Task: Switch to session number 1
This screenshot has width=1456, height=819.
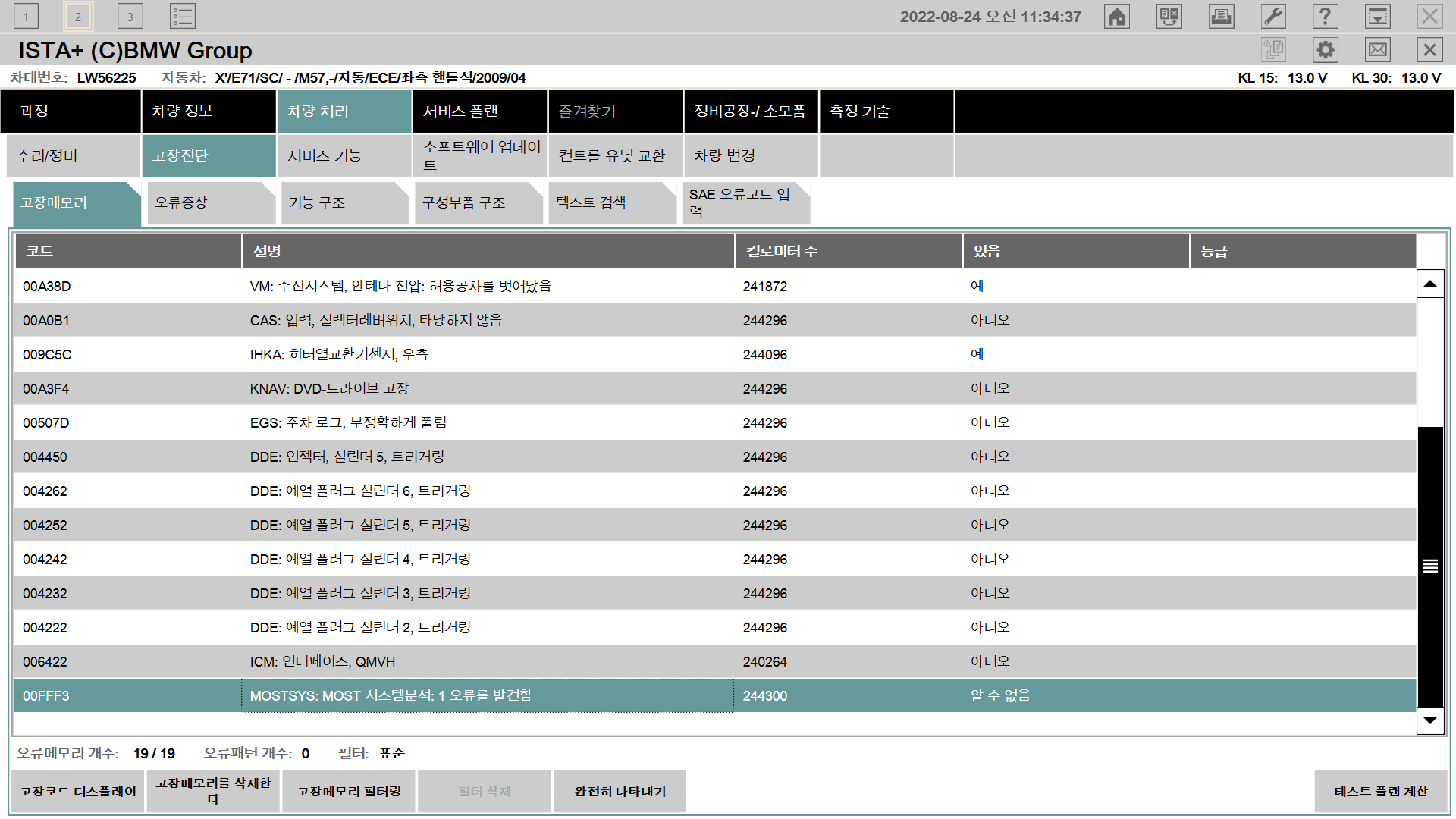Action: click(26, 17)
